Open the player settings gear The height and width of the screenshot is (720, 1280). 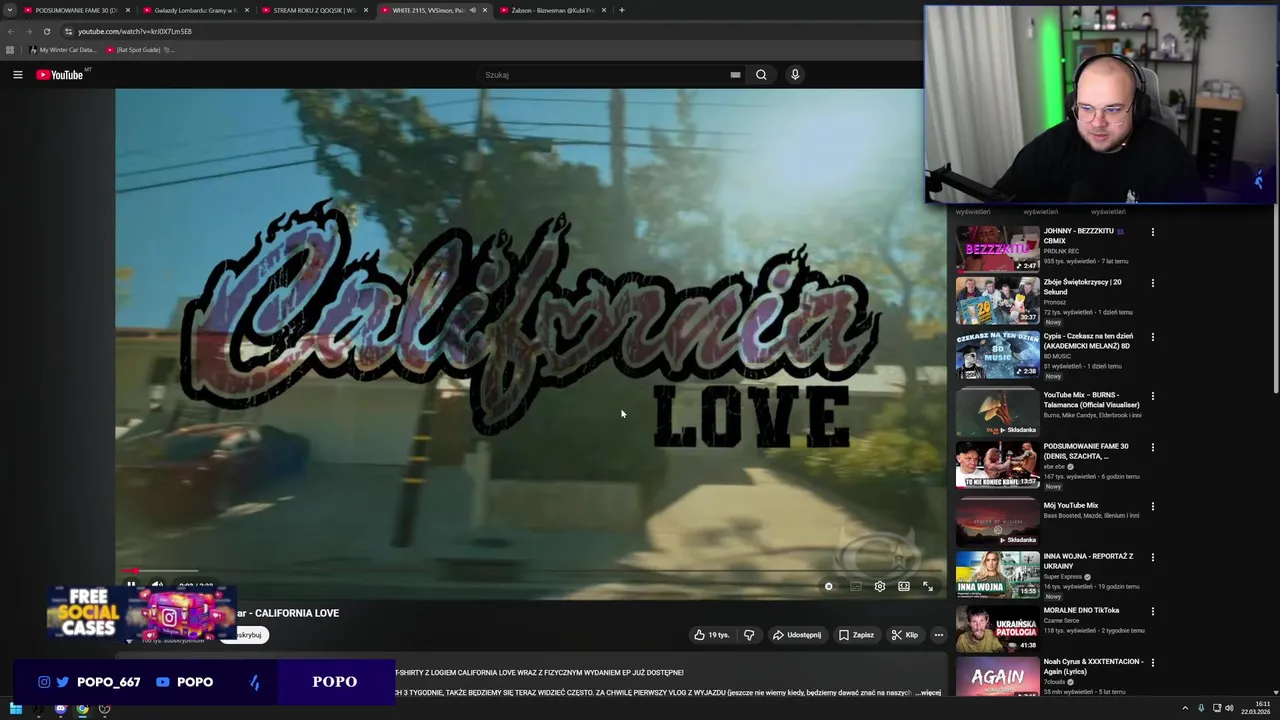point(880,587)
